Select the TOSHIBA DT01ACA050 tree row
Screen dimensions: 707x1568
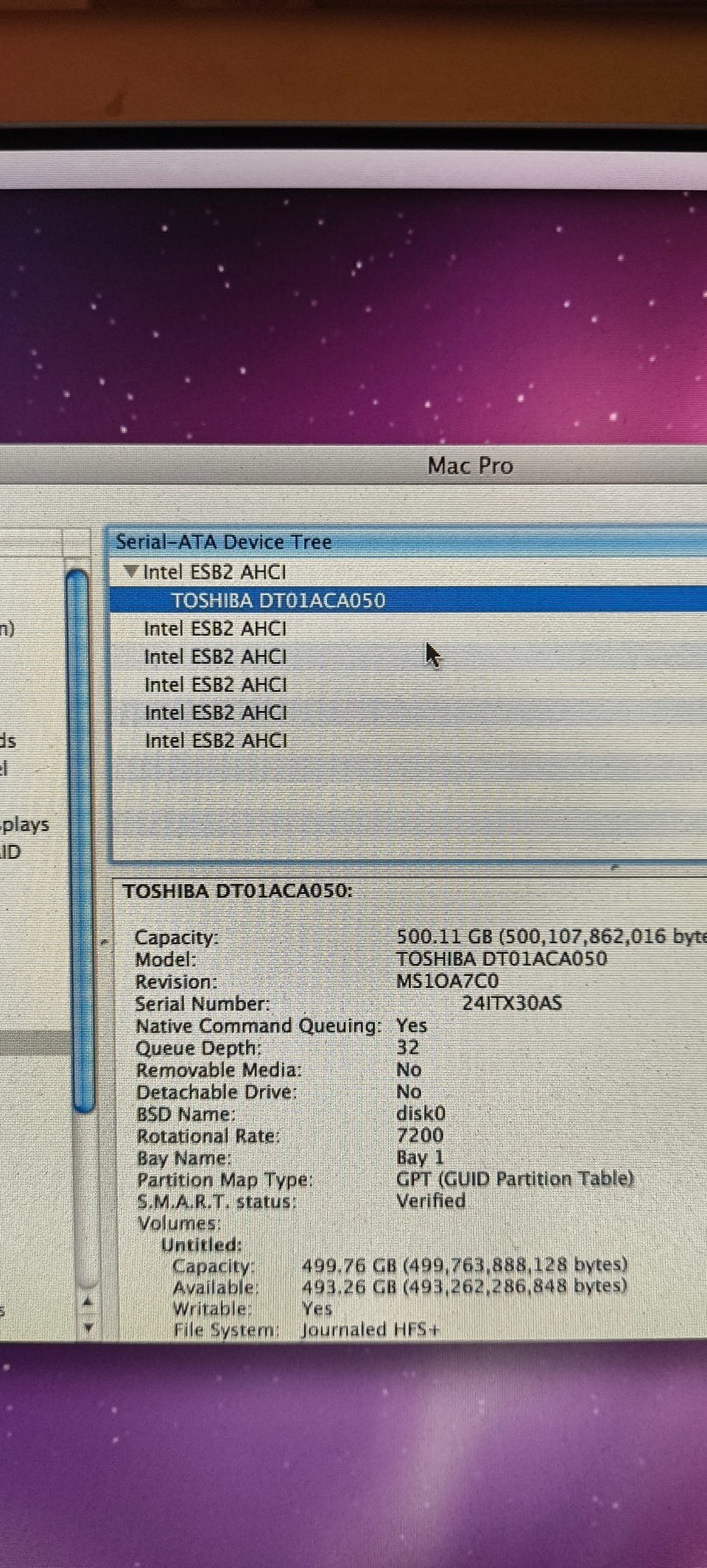coord(408,600)
